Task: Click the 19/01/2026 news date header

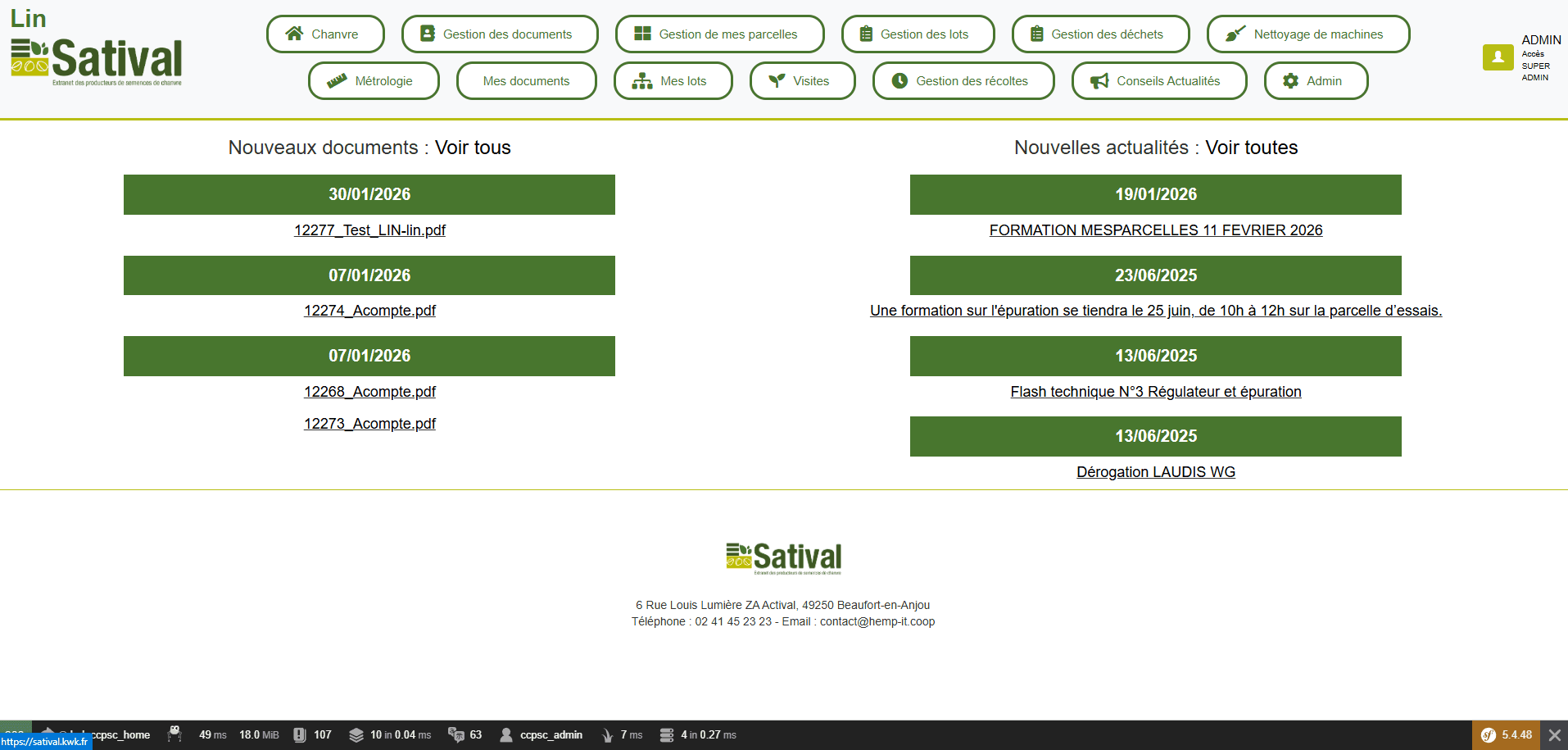Action: 1156,194
